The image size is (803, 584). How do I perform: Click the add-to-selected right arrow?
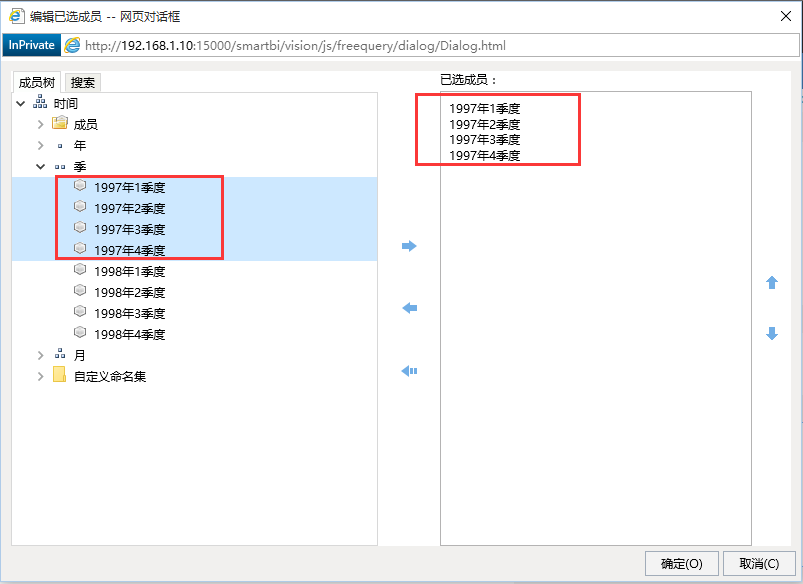(x=409, y=246)
